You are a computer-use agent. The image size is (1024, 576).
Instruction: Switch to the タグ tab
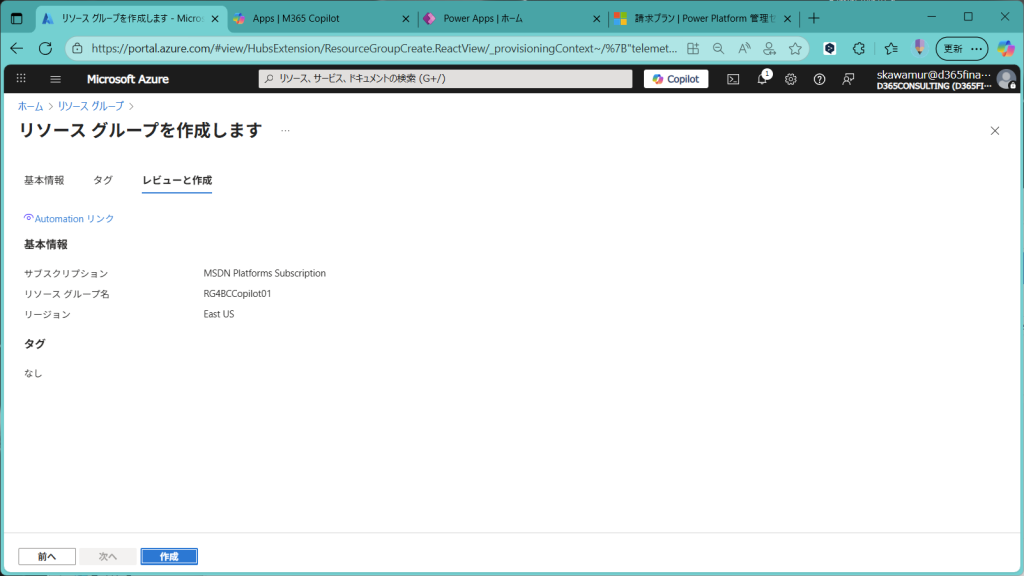pos(103,180)
